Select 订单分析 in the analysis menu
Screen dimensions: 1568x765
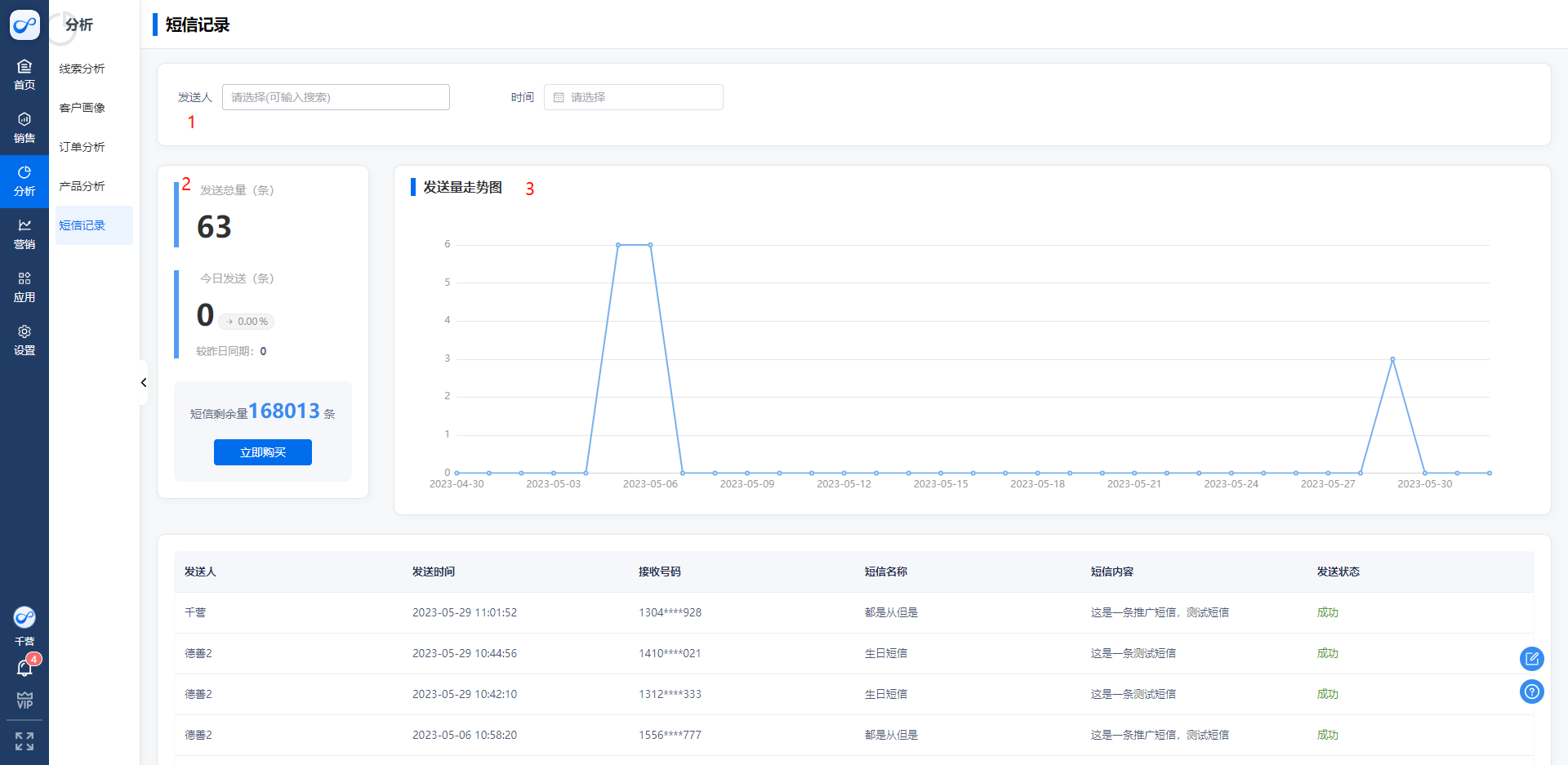coord(82,147)
